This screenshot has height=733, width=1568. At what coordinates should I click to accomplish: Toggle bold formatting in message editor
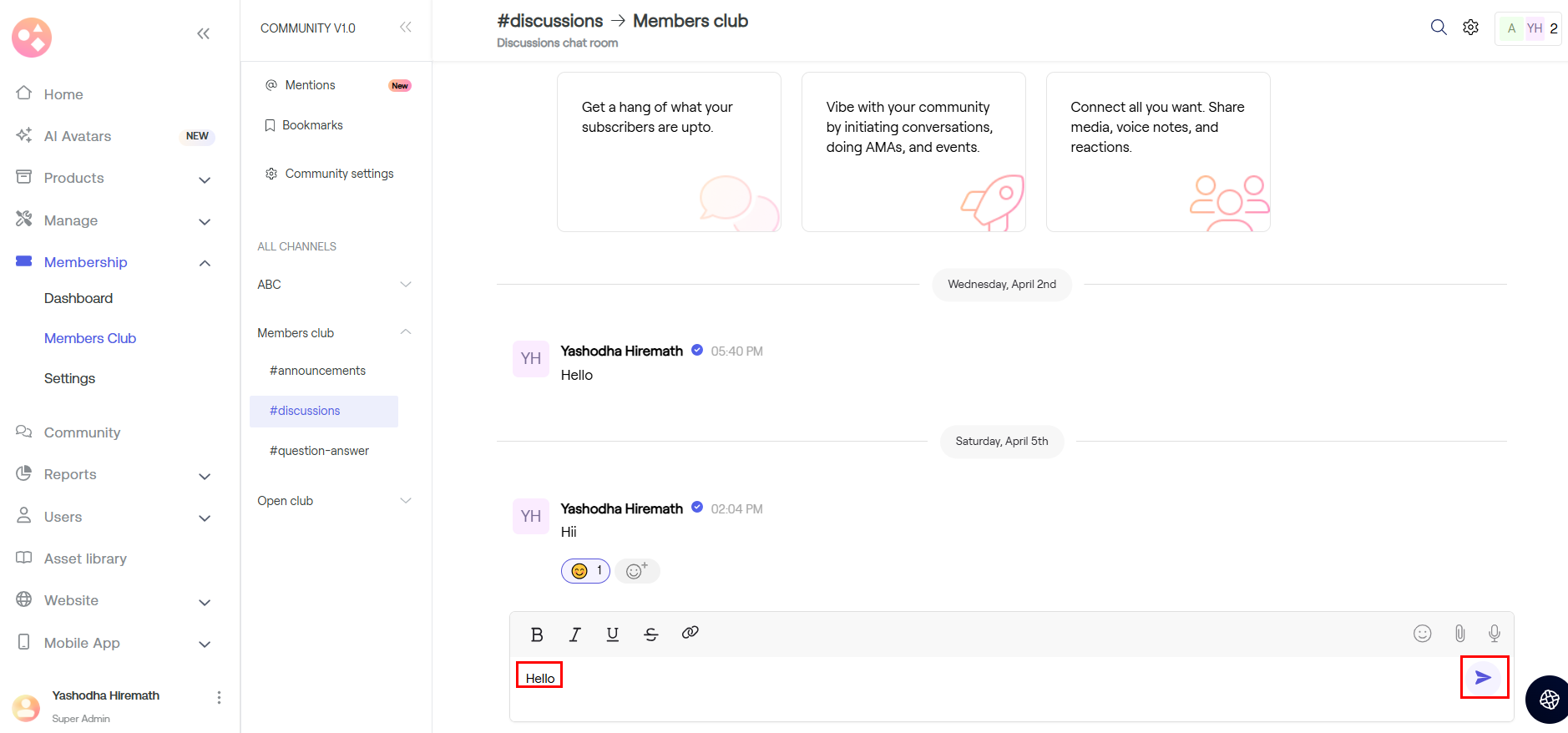[537, 634]
